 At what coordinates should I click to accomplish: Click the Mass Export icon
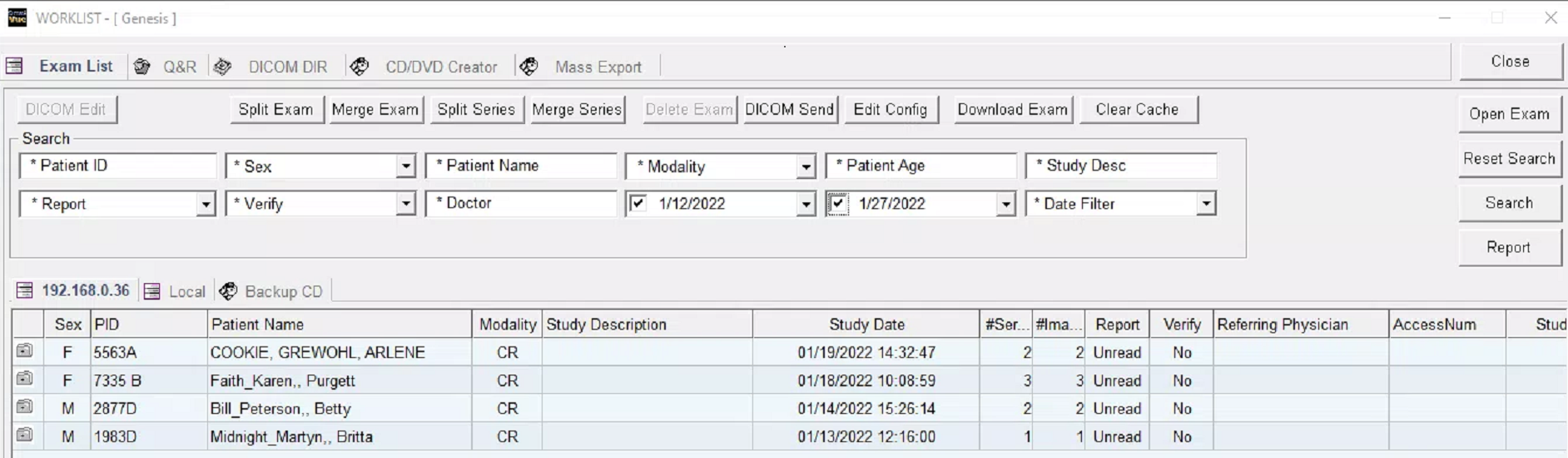point(529,67)
